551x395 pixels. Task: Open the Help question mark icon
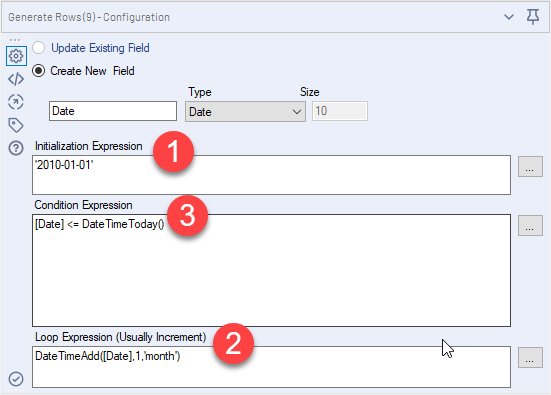click(16, 148)
